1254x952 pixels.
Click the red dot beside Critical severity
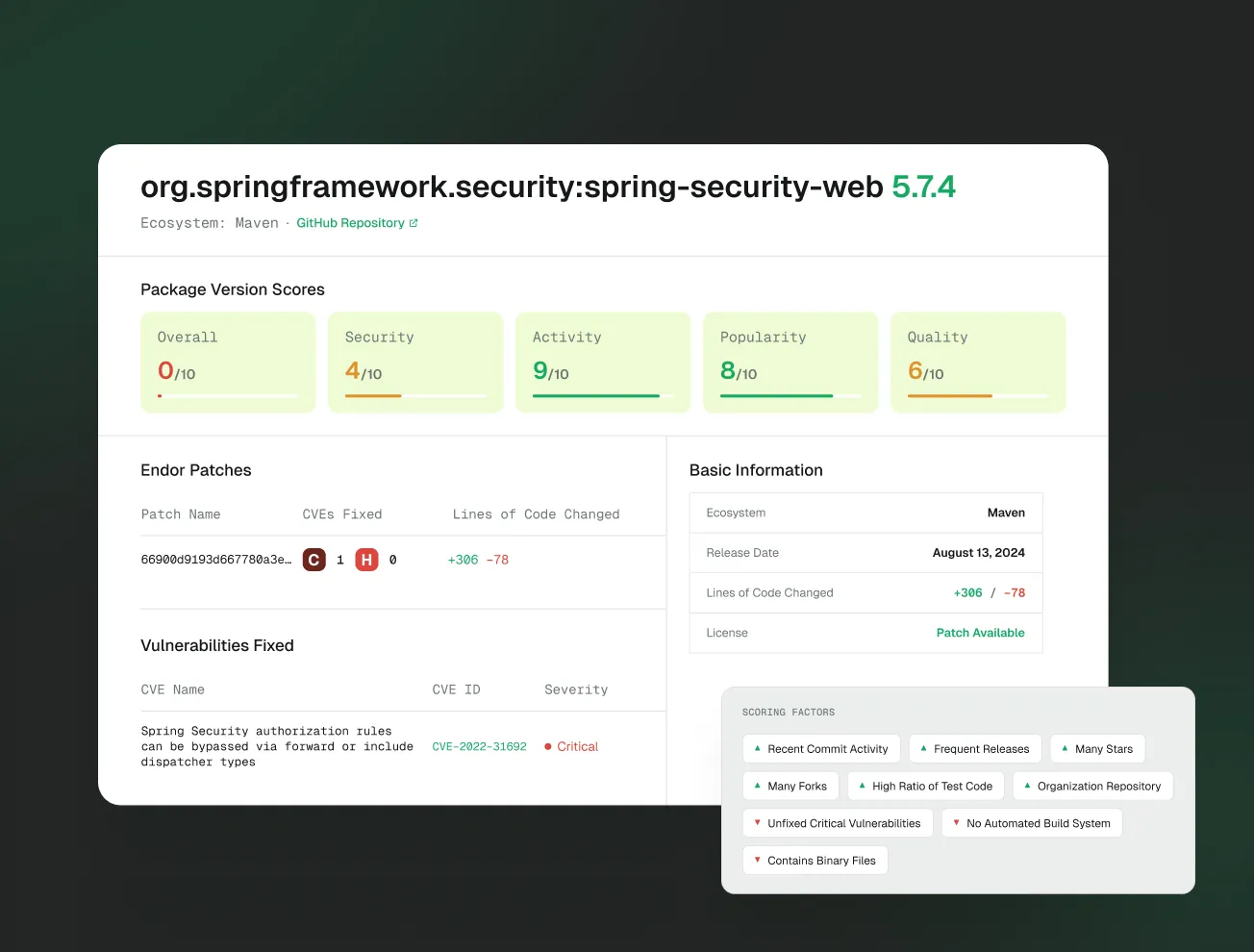click(x=548, y=746)
